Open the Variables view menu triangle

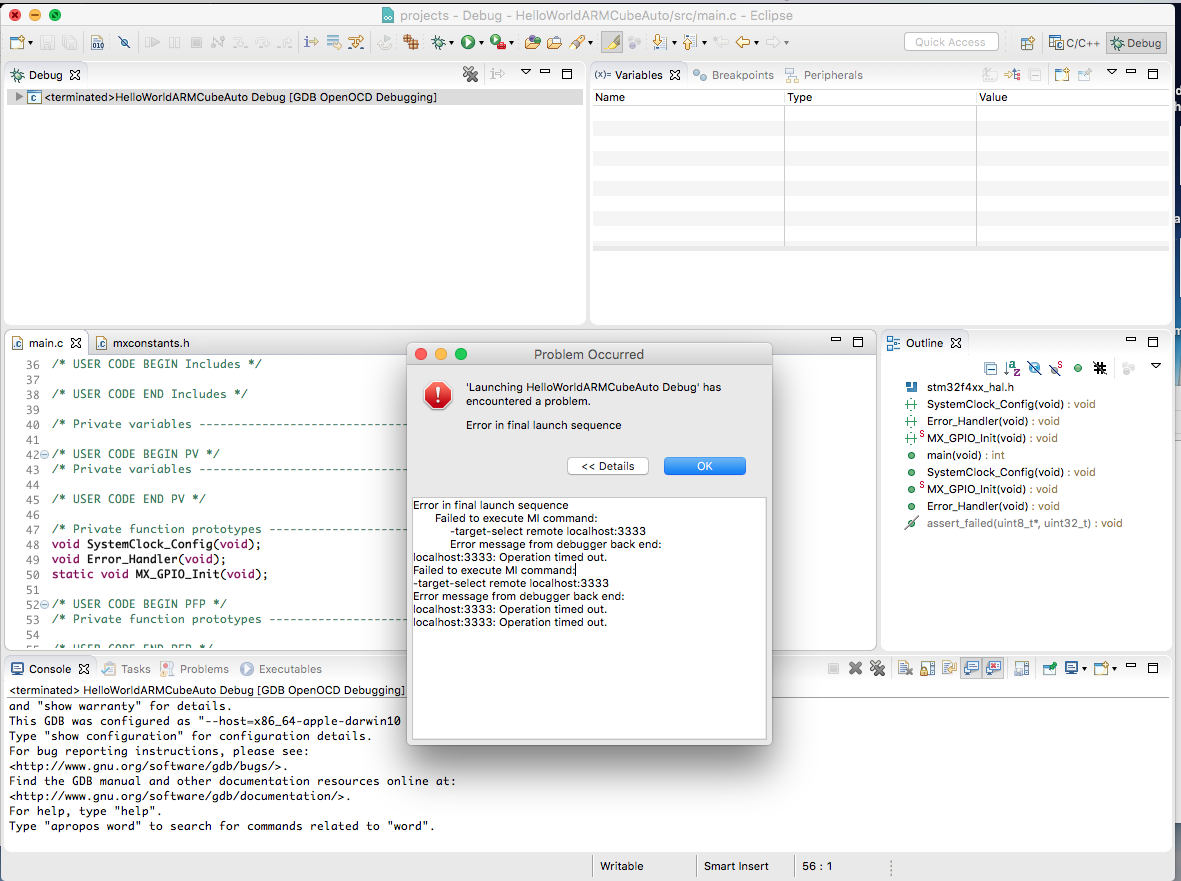tap(1112, 72)
